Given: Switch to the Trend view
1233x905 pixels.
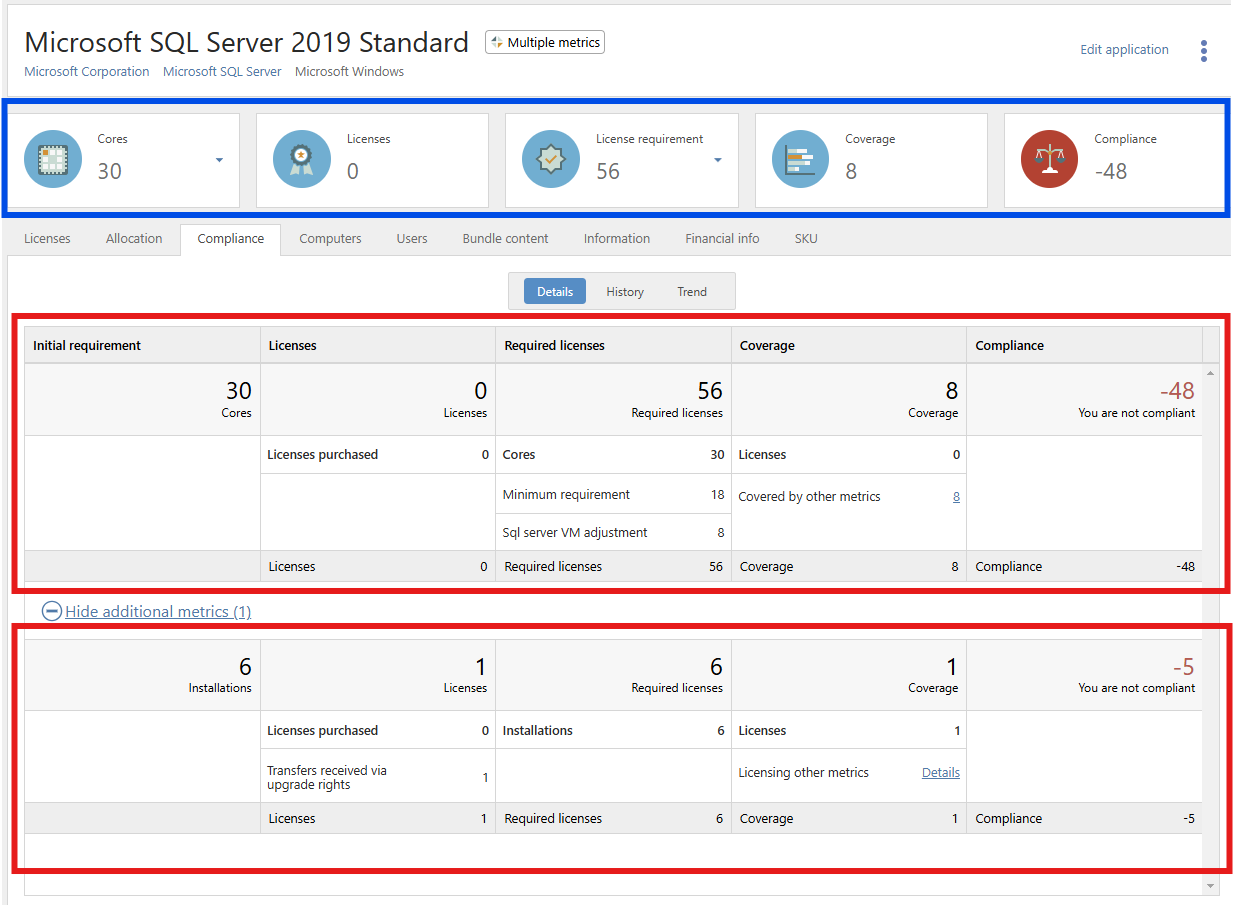Looking at the screenshot, I should click(x=692, y=291).
